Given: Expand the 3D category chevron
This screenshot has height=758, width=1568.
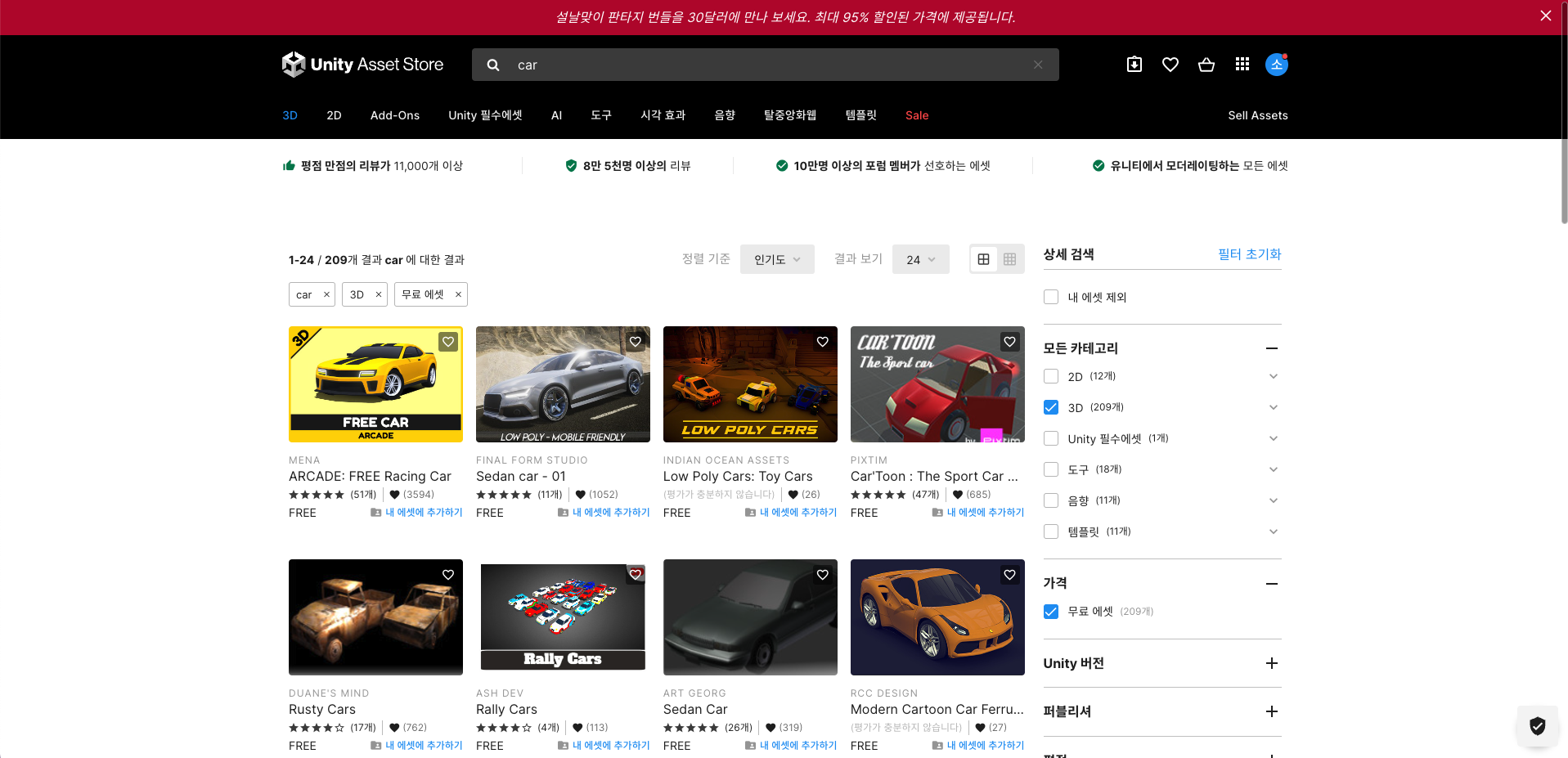Looking at the screenshot, I should pos(1274,407).
